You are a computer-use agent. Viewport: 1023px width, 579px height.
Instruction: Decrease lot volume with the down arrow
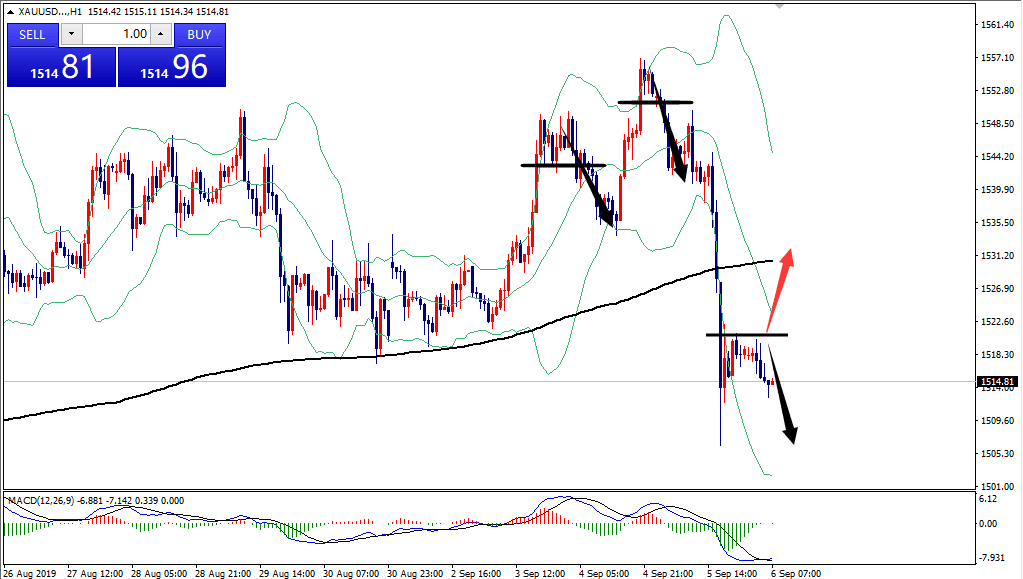pos(71,35)
